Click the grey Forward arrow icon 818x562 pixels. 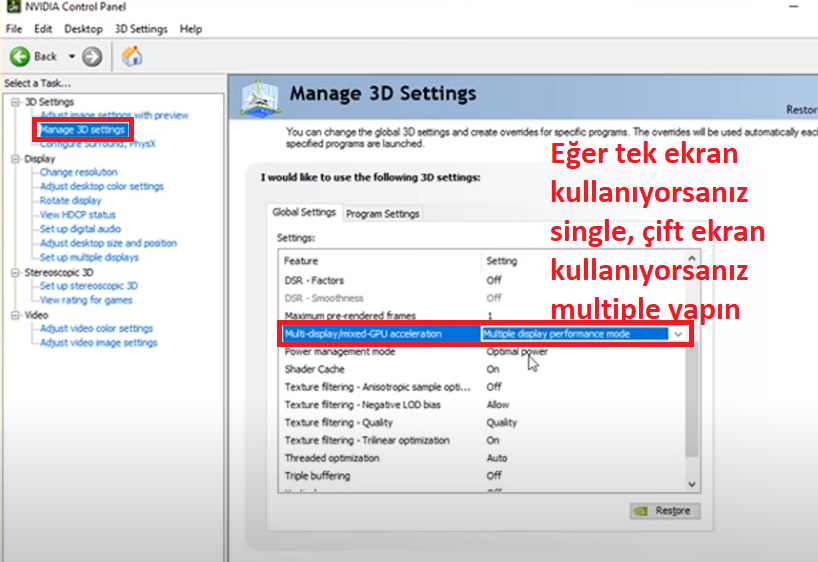pyautogui.click(x=92, y=56)
